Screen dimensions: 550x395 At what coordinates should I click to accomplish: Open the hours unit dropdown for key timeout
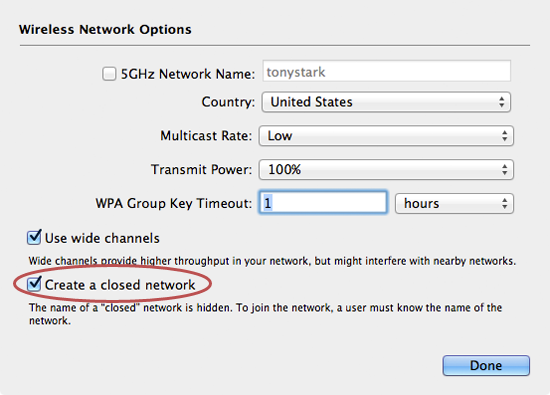[x=454, y=203]
